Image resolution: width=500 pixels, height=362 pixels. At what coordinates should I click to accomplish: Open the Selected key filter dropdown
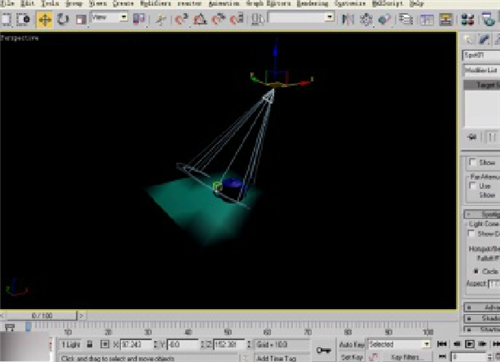coord(399,344)
